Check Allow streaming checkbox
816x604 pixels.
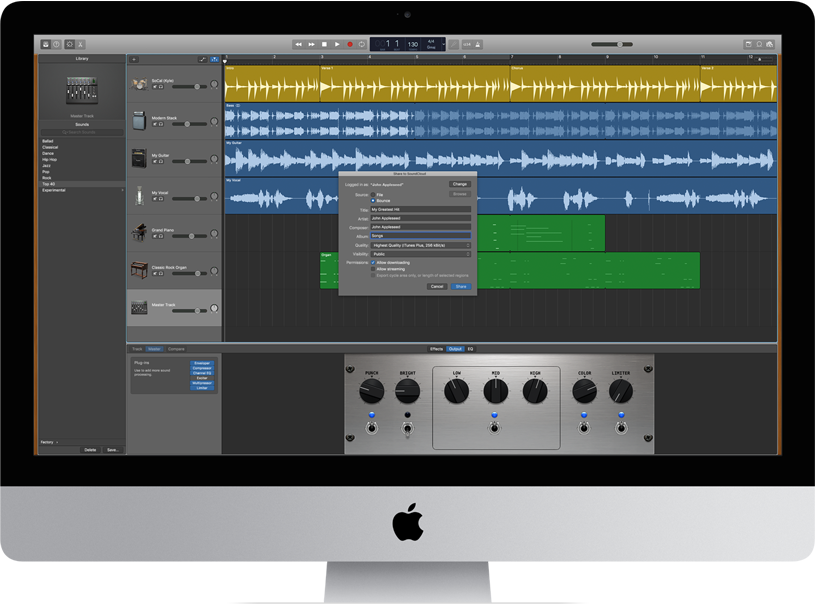pyautogui.click(x=373, y=269)
